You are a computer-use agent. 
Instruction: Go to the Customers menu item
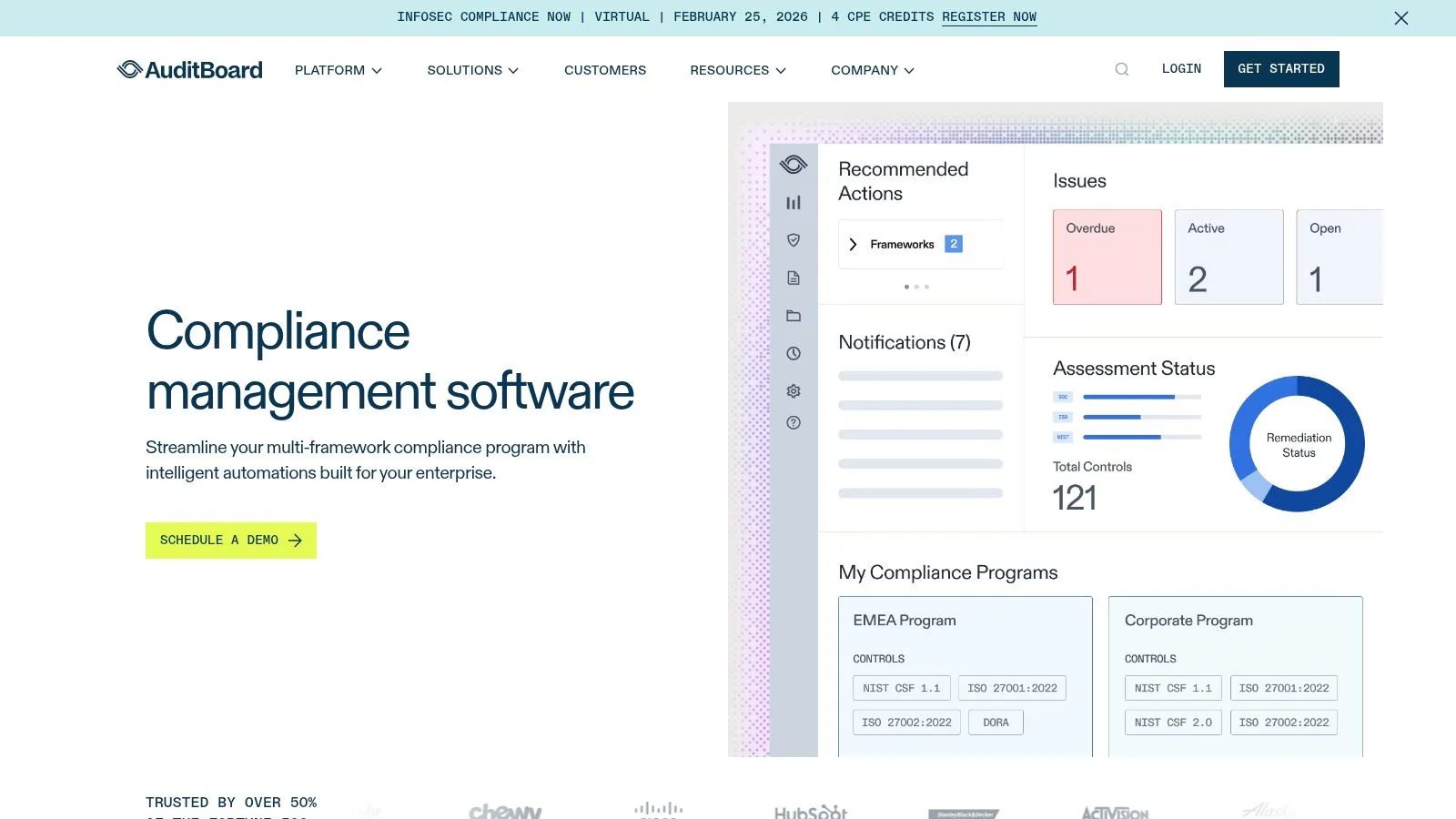coord(604,70)
